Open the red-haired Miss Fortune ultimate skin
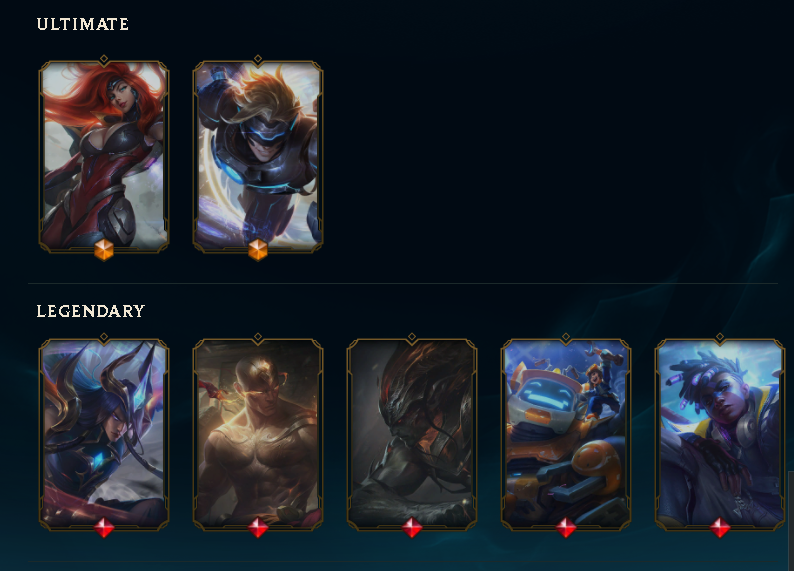 point(104,156)
